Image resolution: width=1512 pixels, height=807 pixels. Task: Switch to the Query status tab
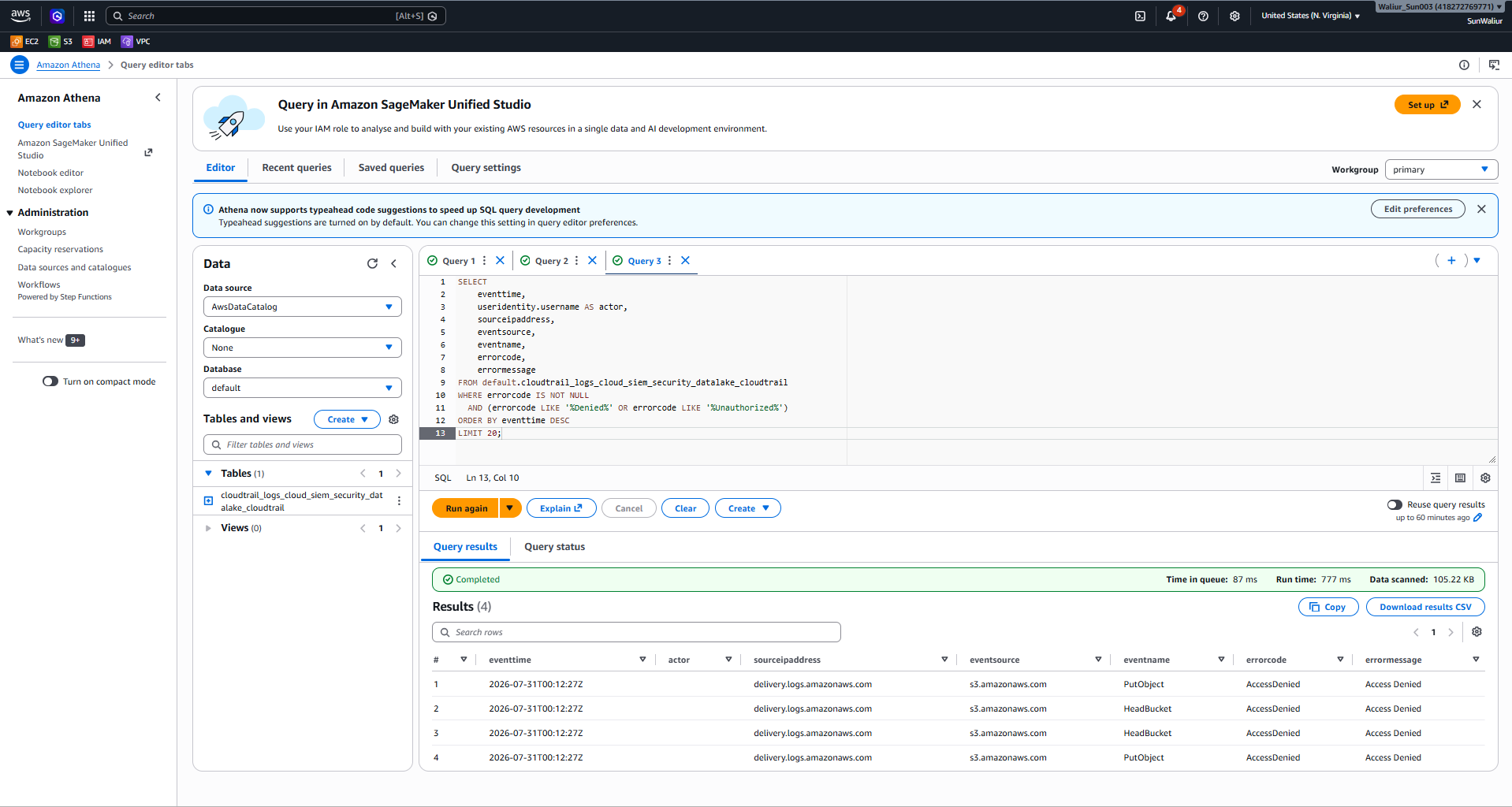coord(555,547)
